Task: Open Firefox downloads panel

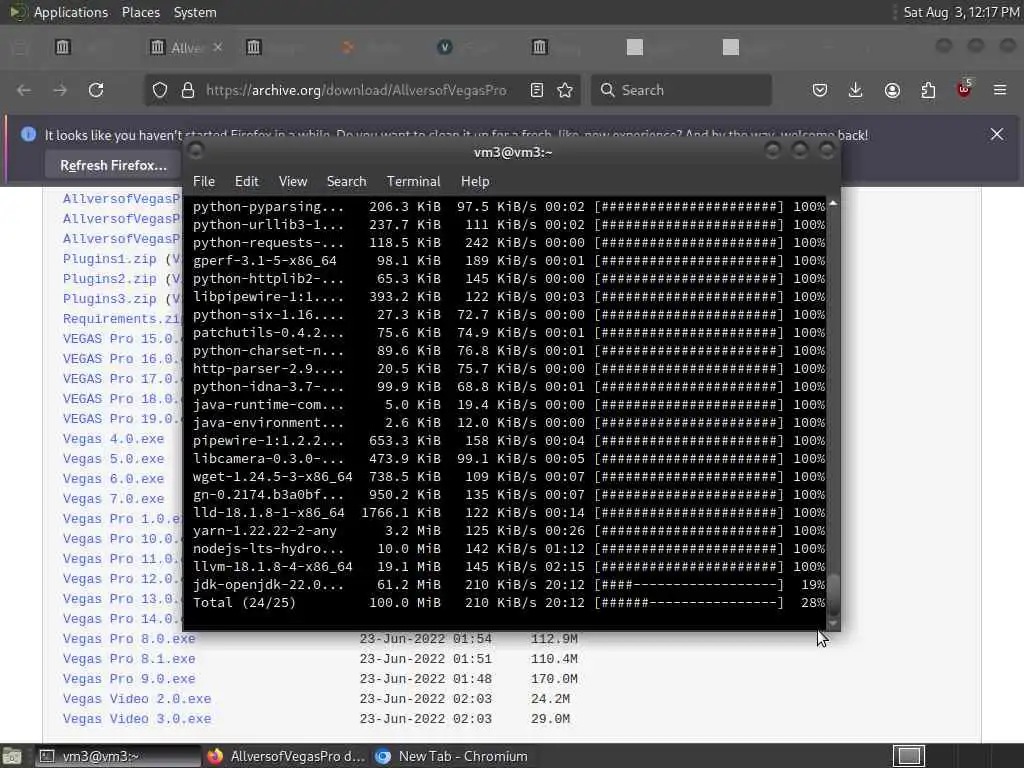Action: click(856, 90)
